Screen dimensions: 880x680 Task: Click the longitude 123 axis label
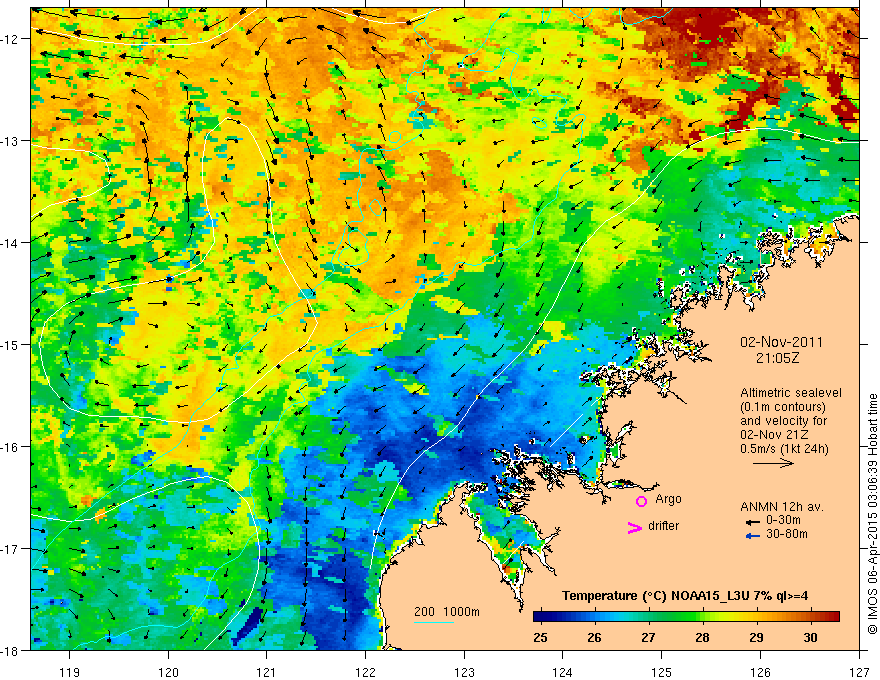464,672
